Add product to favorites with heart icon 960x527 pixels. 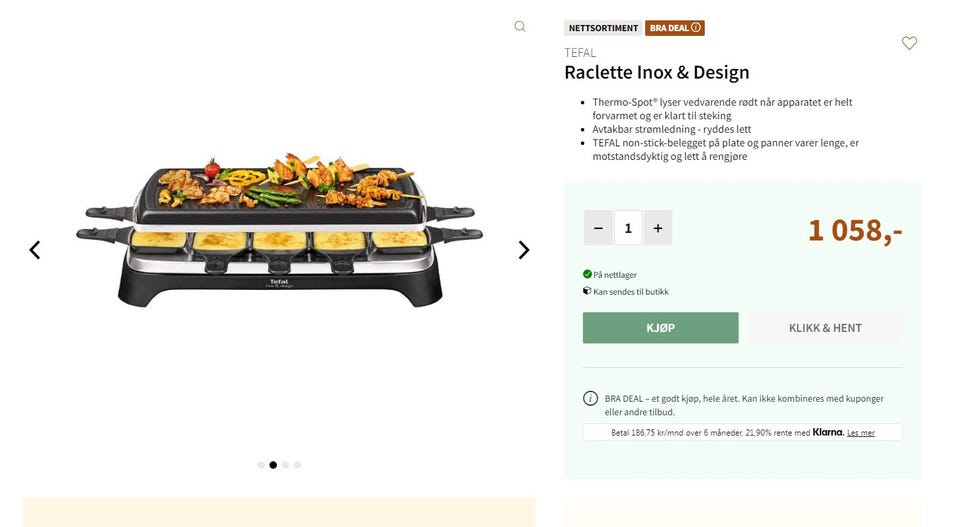pos(909,43)
